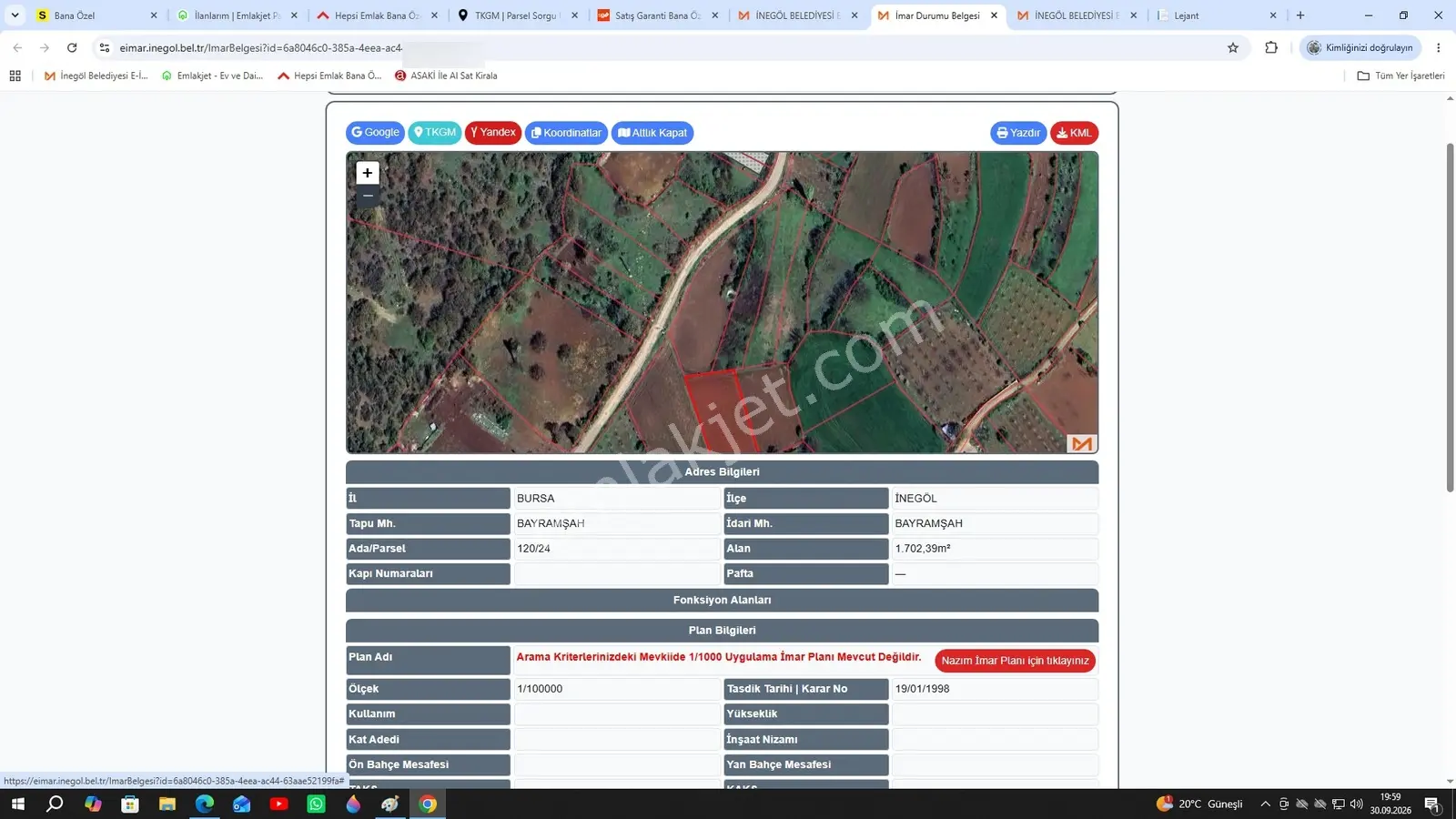Open WhatsApp from the taskbar
Screen dimensions: 1456x819
tap(316, 804)
